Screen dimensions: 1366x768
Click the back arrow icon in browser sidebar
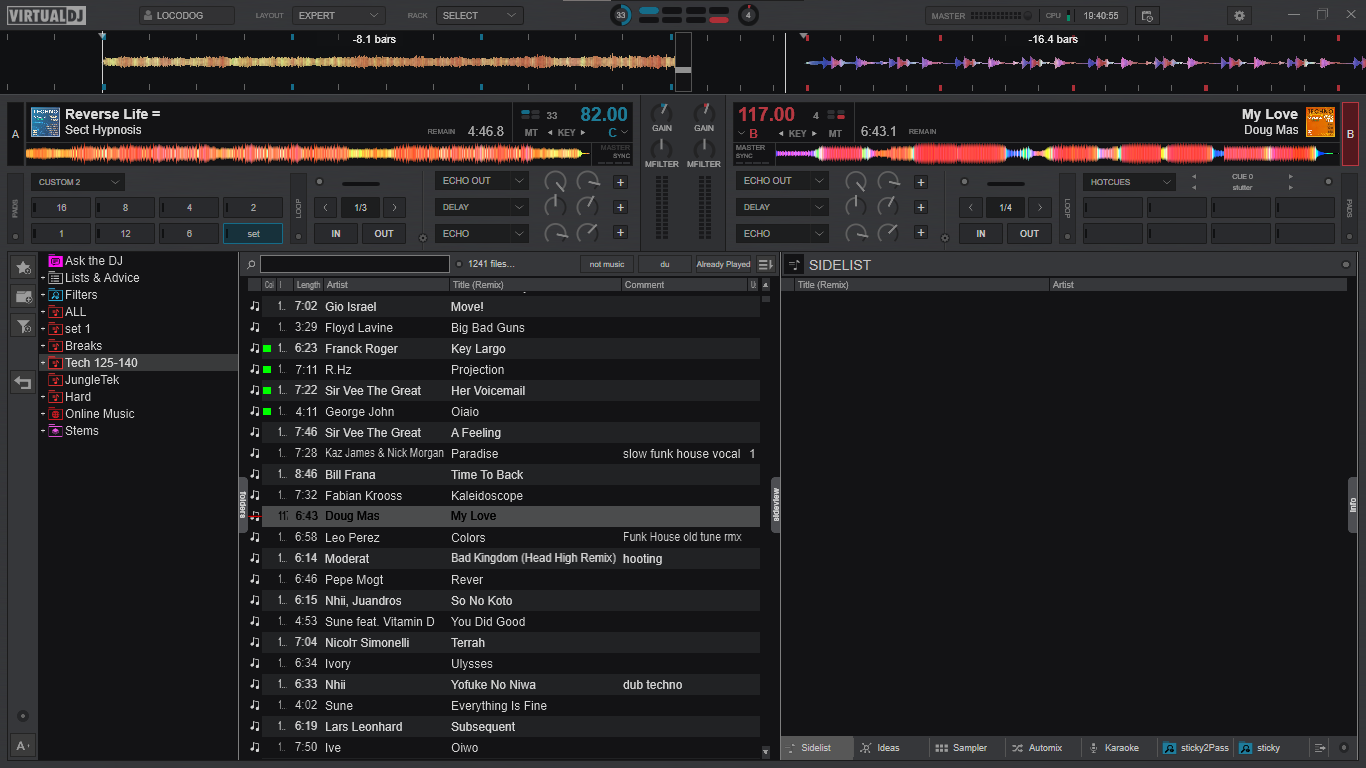tap(22, 382)
